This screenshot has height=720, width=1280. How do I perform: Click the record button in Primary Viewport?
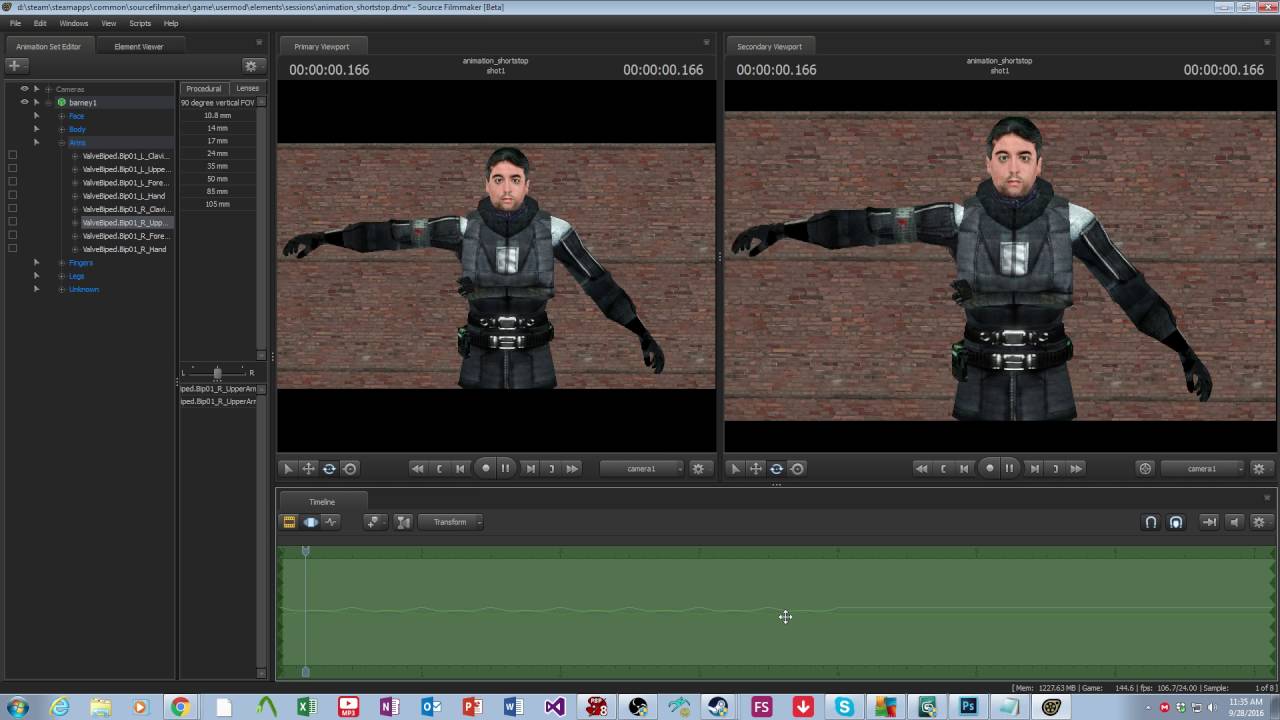[486, 468]
